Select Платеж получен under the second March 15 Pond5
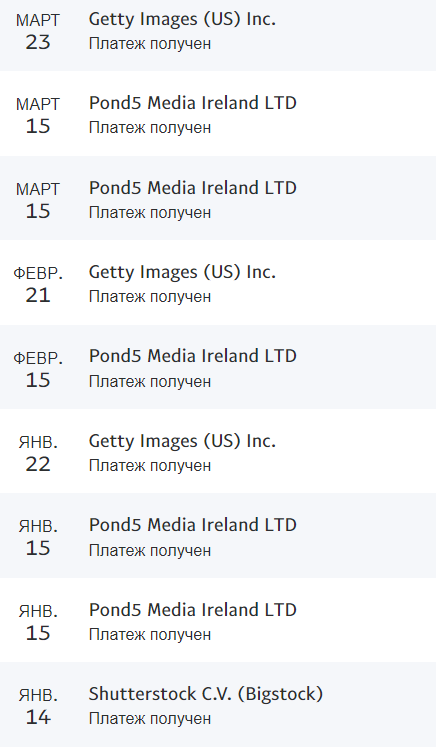This screenshot has height=747, width=436. [x=150, y=212]
